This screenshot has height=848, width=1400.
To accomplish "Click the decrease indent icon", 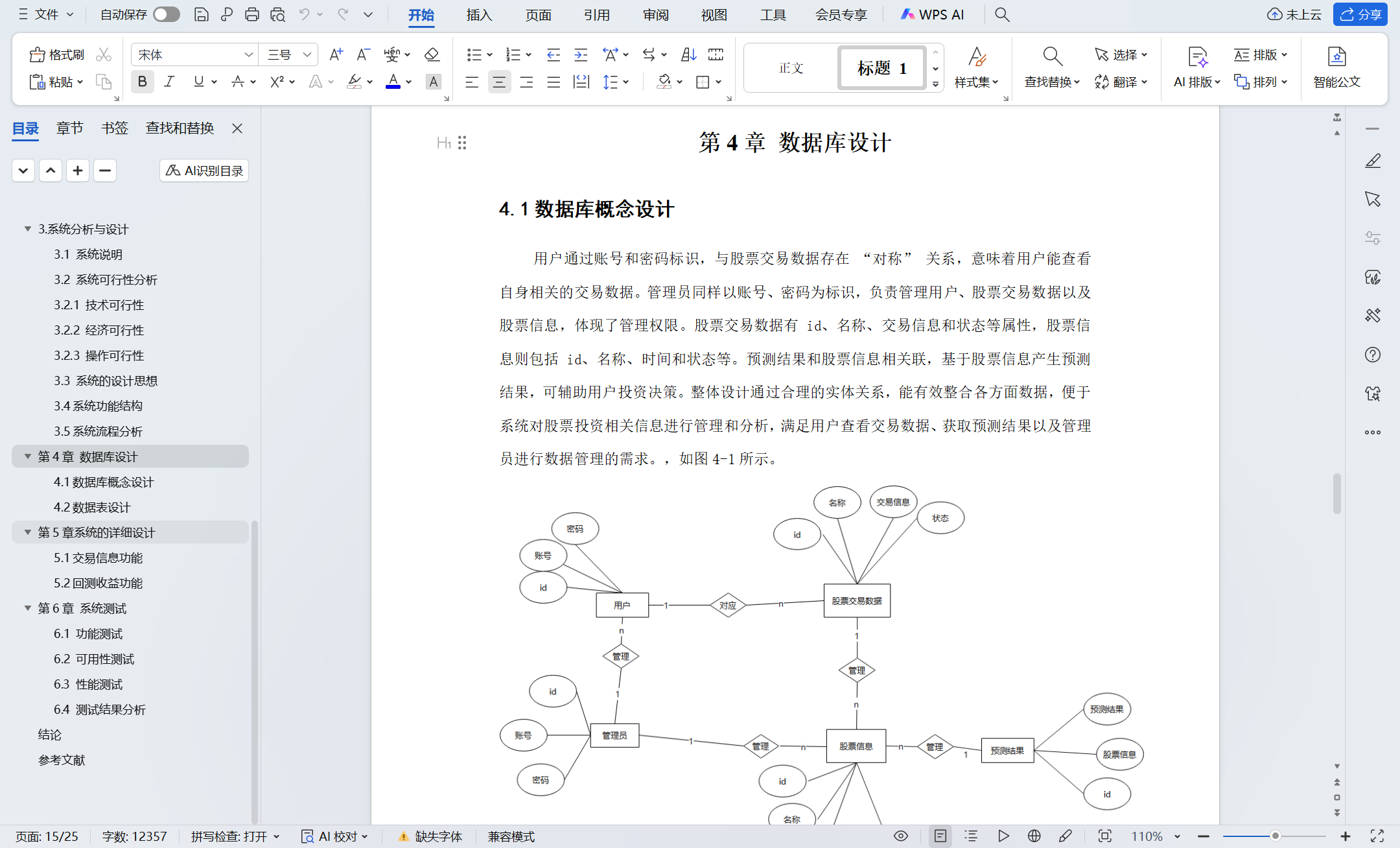I will coord(553,55).
